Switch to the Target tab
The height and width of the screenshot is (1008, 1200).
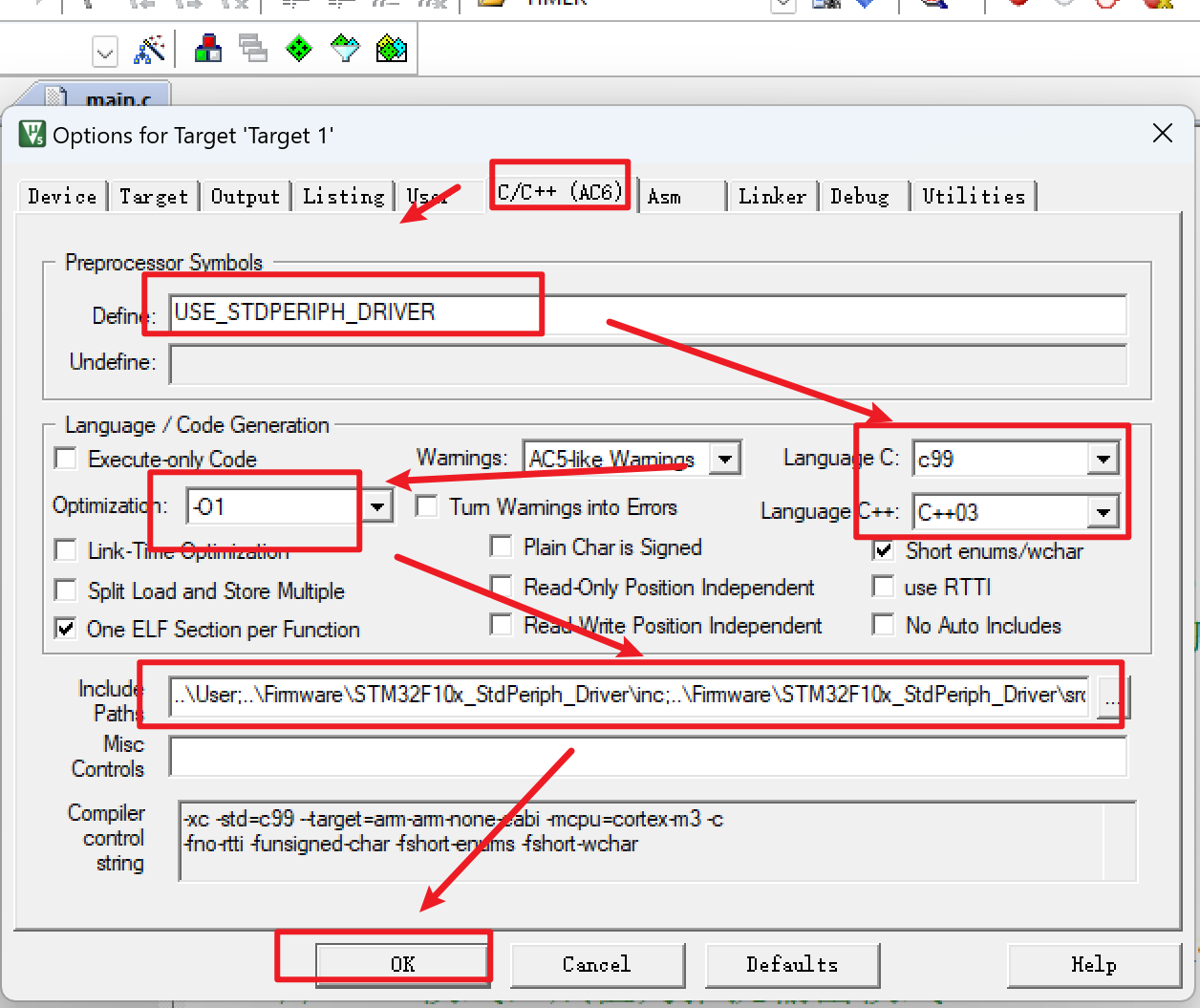154,196
